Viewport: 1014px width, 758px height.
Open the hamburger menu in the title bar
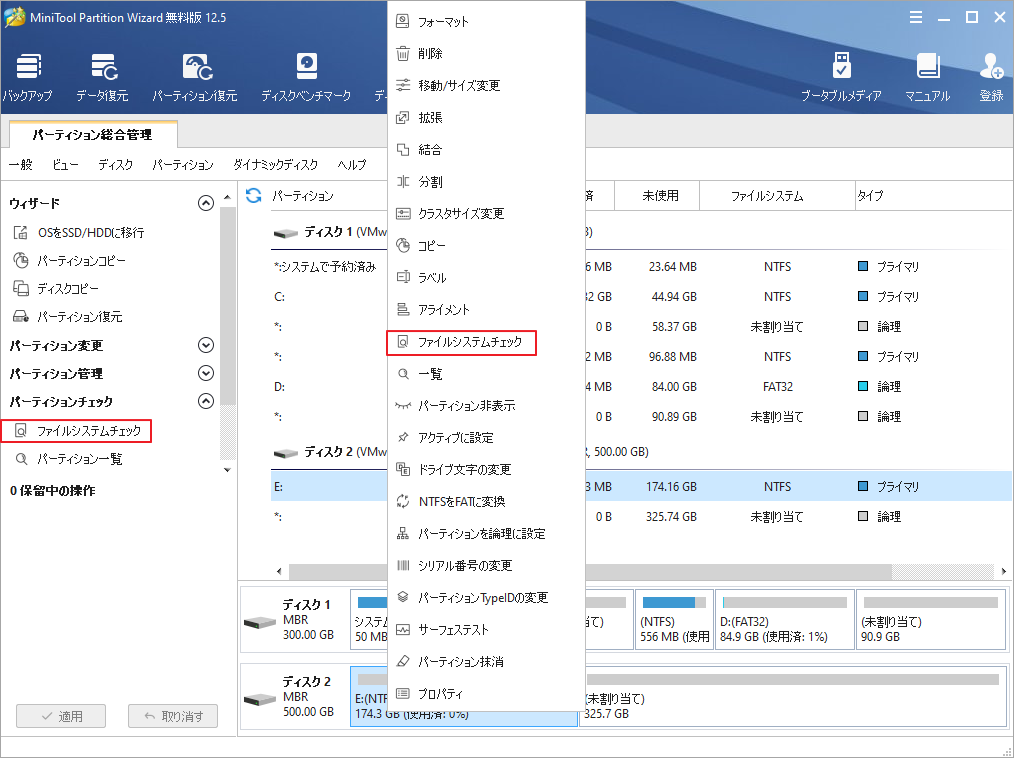pos(917,16)
